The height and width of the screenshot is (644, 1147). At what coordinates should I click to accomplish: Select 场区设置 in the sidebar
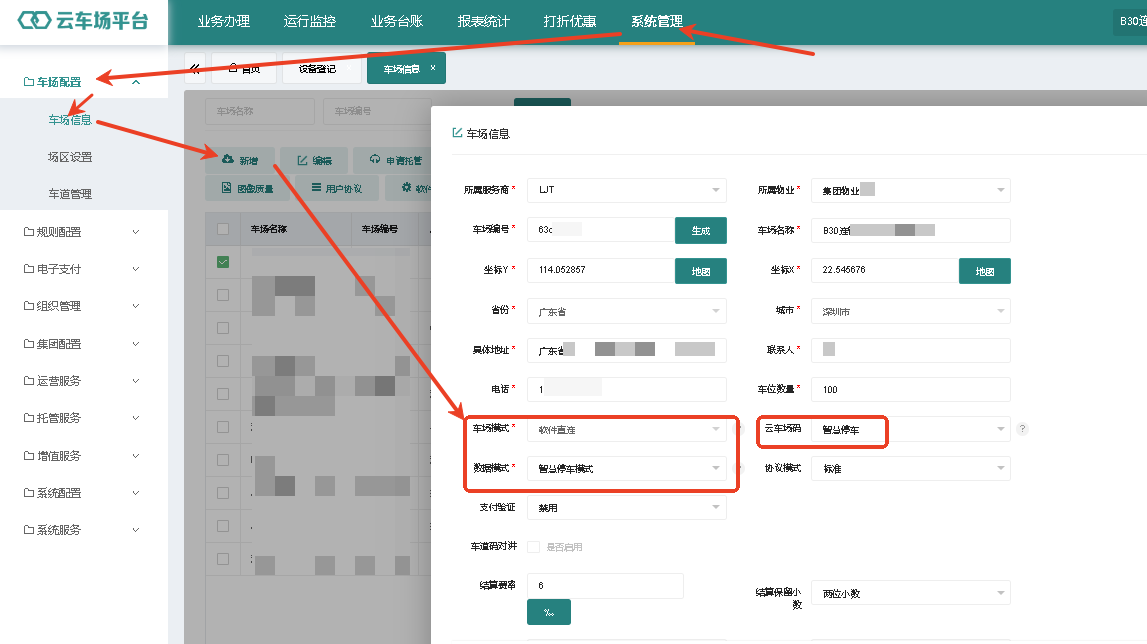[x=69, y=157]
